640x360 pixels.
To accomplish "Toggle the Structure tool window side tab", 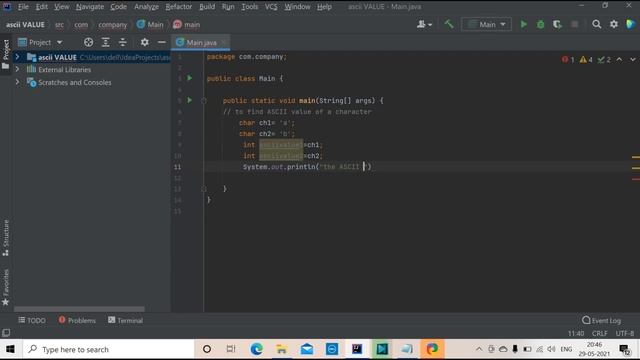I will pyautogui.click(x=6, y=238).
